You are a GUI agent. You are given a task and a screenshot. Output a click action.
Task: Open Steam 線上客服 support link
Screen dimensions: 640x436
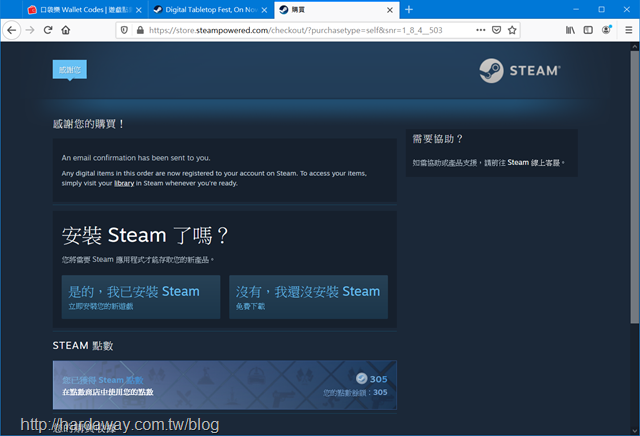533,162
